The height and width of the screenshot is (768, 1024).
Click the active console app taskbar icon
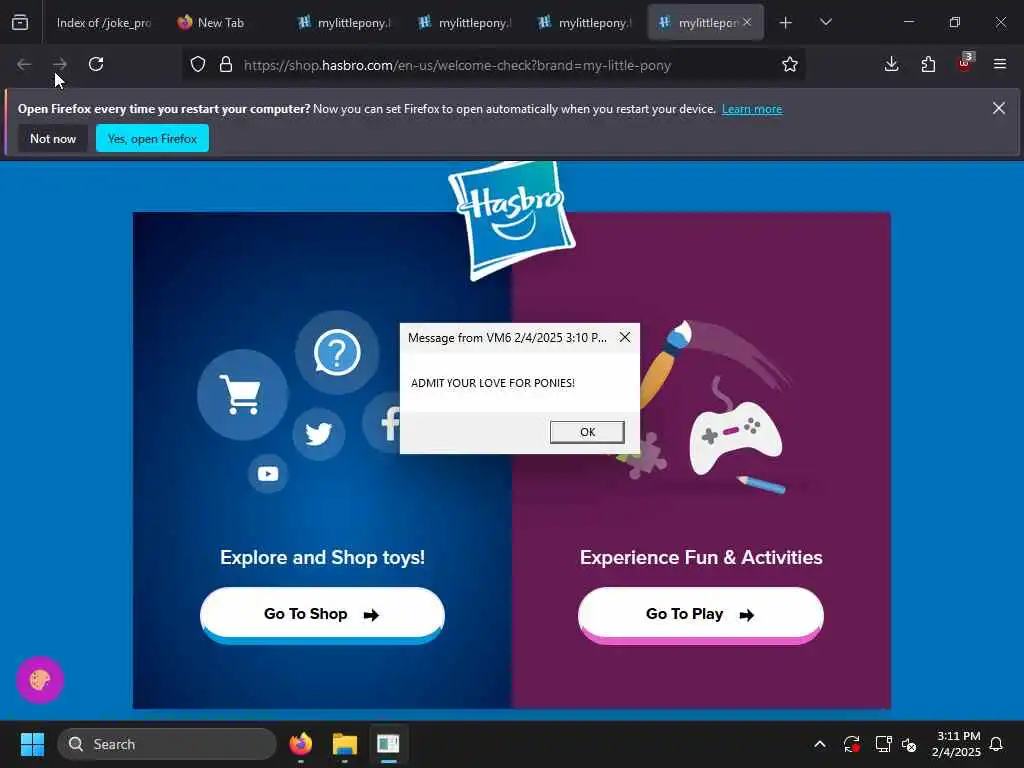(x=388, y=744)
